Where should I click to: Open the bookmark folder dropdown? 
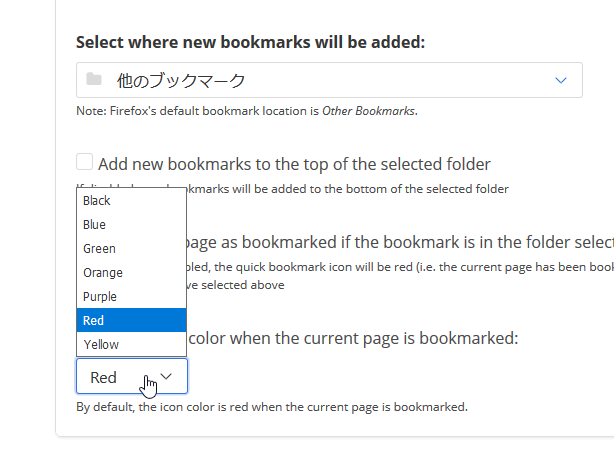[329, 80]
